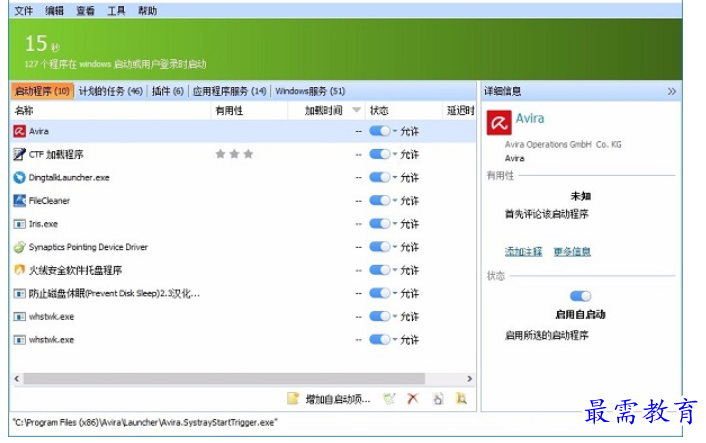Click the DingtalkLauncher.exe icon
The height and width of the screenshot is (443, 706).
pos(19,177)
